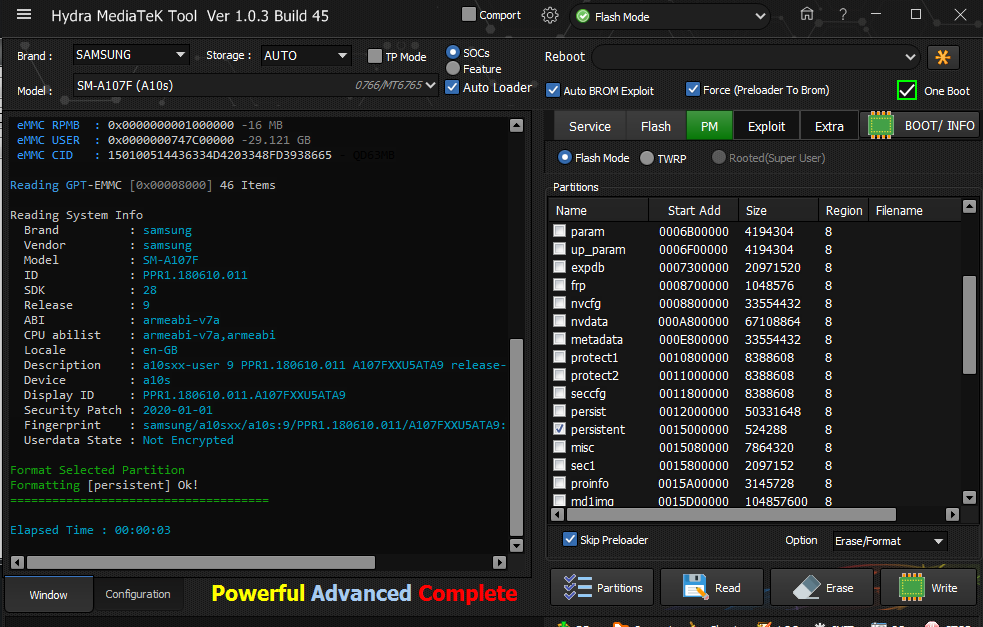Open the hamburger main menu
This screenshot has width=983, height=627.
[24, 14]
